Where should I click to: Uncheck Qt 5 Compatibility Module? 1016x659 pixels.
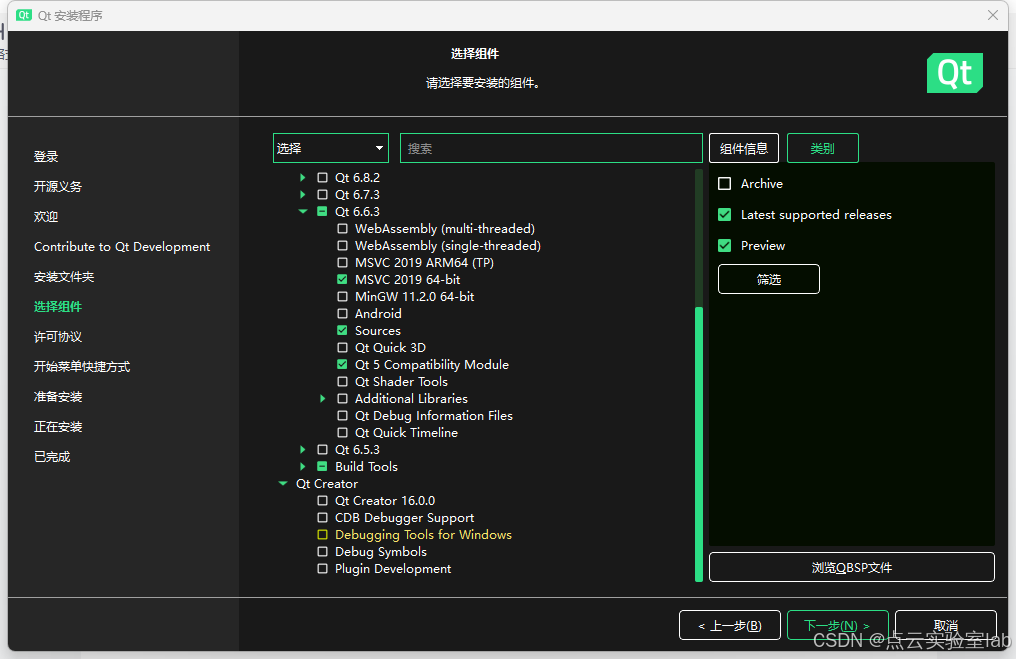point(342,364)
